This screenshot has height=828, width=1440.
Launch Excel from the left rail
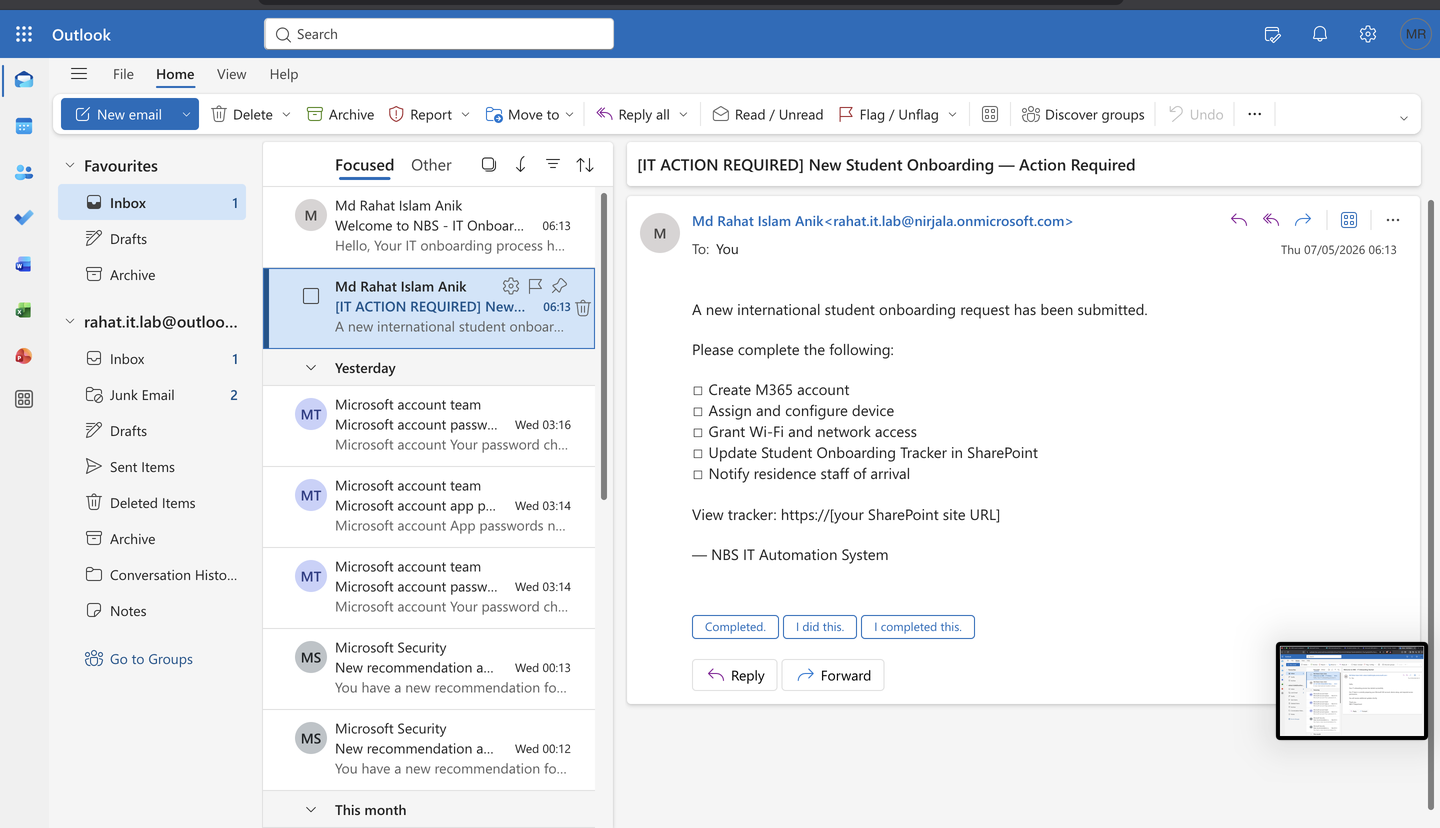(24, 311)
